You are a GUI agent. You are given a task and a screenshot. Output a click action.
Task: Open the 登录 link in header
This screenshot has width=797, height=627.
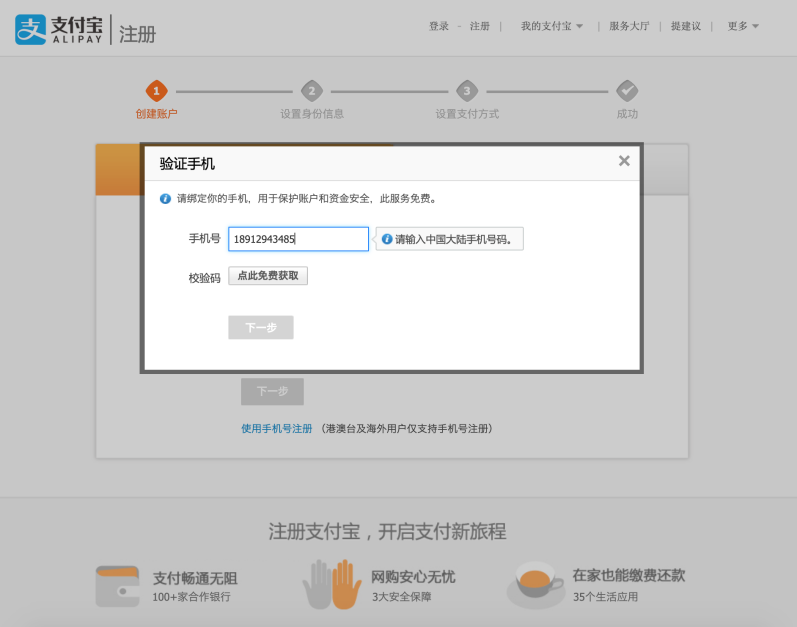tap(439, 26)
